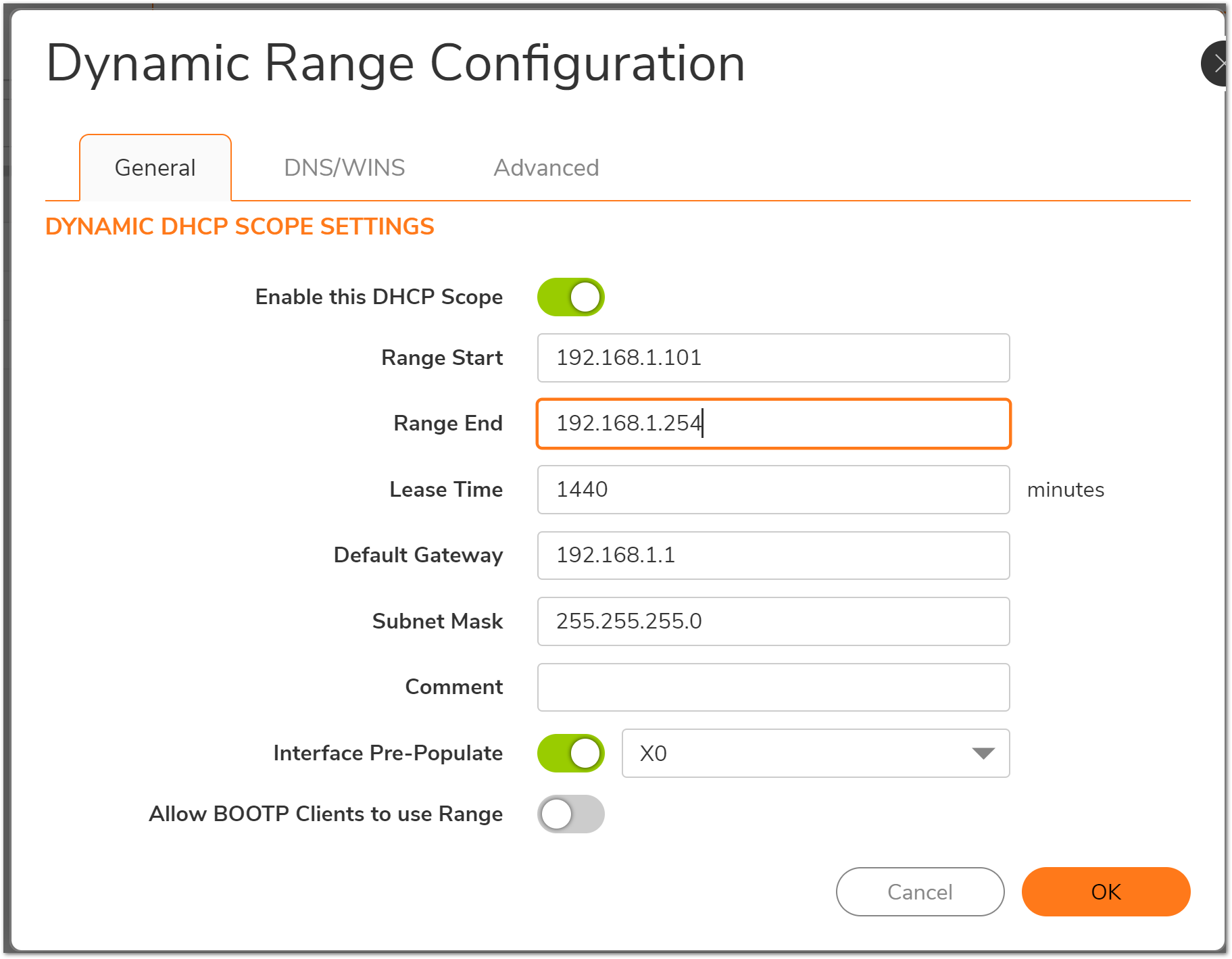Select the Lease Time input box

[773, 489]
